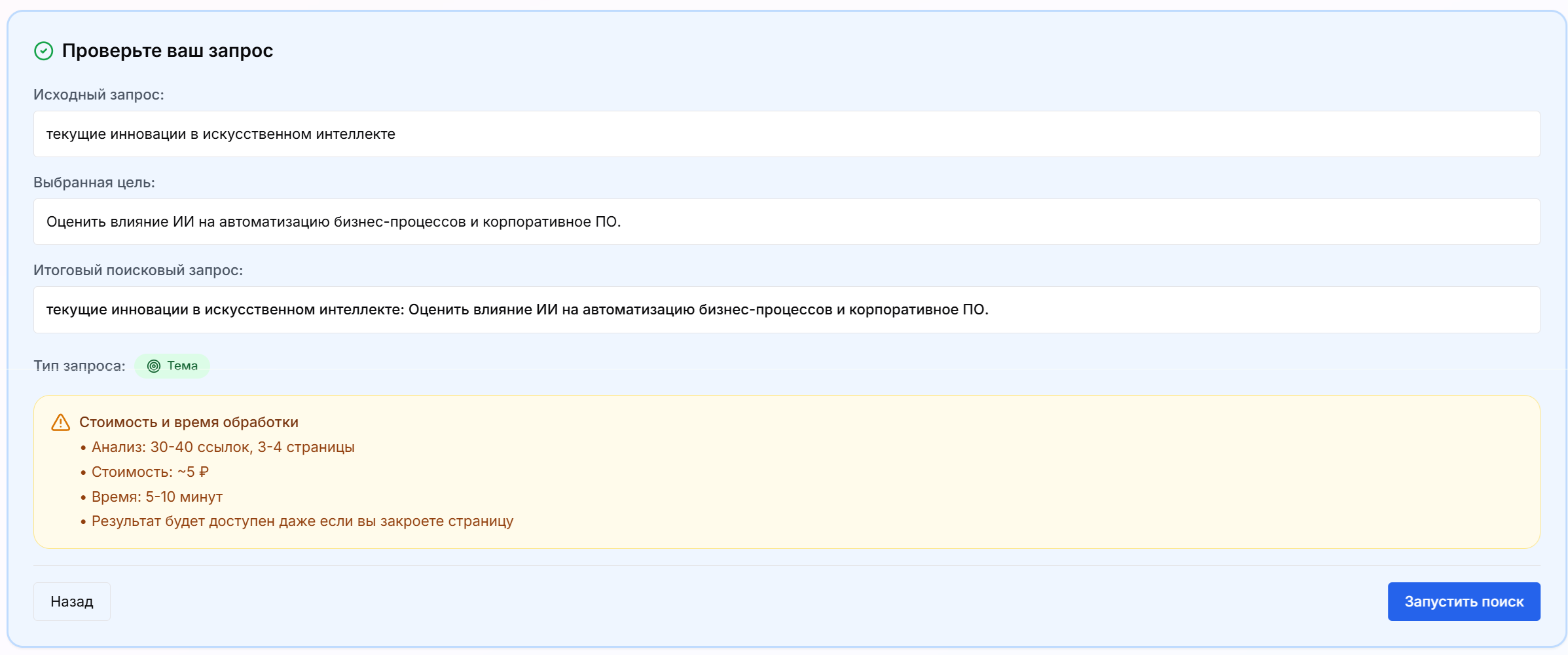Click the Тип запроса label
The image size is (1568, 655).
(x=79, y=366)
